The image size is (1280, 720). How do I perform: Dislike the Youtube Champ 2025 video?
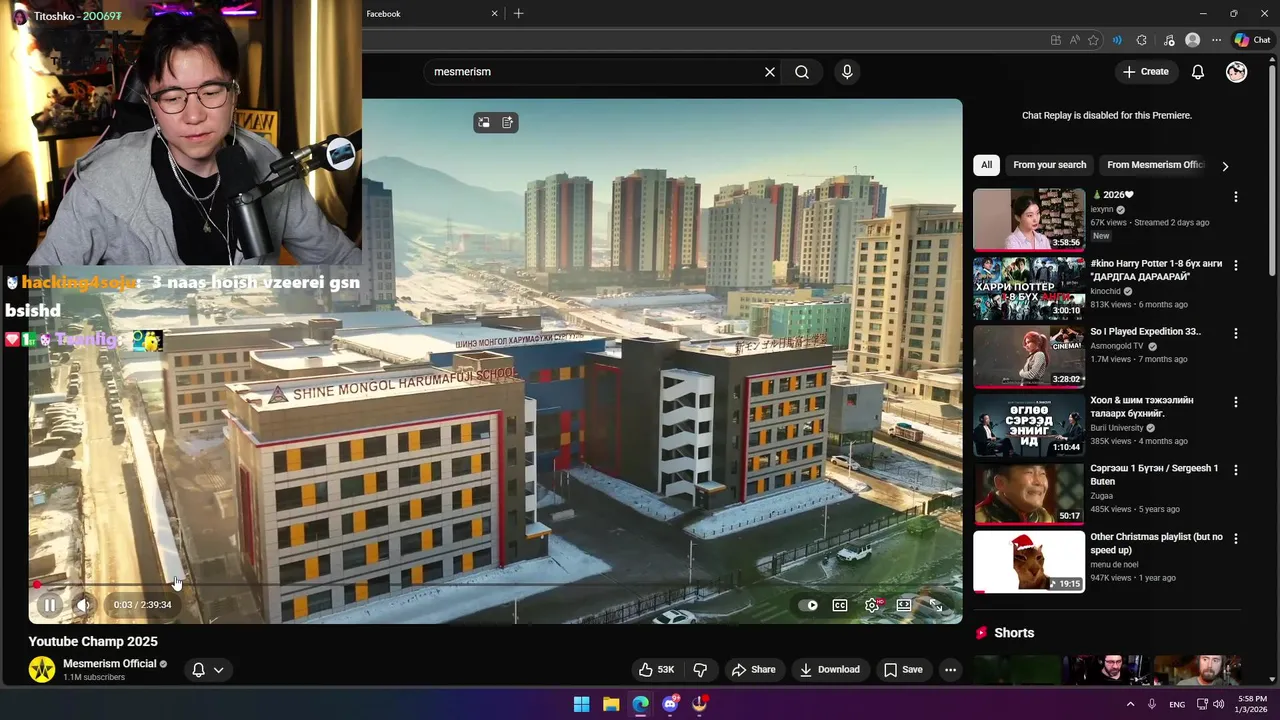click(x=700, y=670)
